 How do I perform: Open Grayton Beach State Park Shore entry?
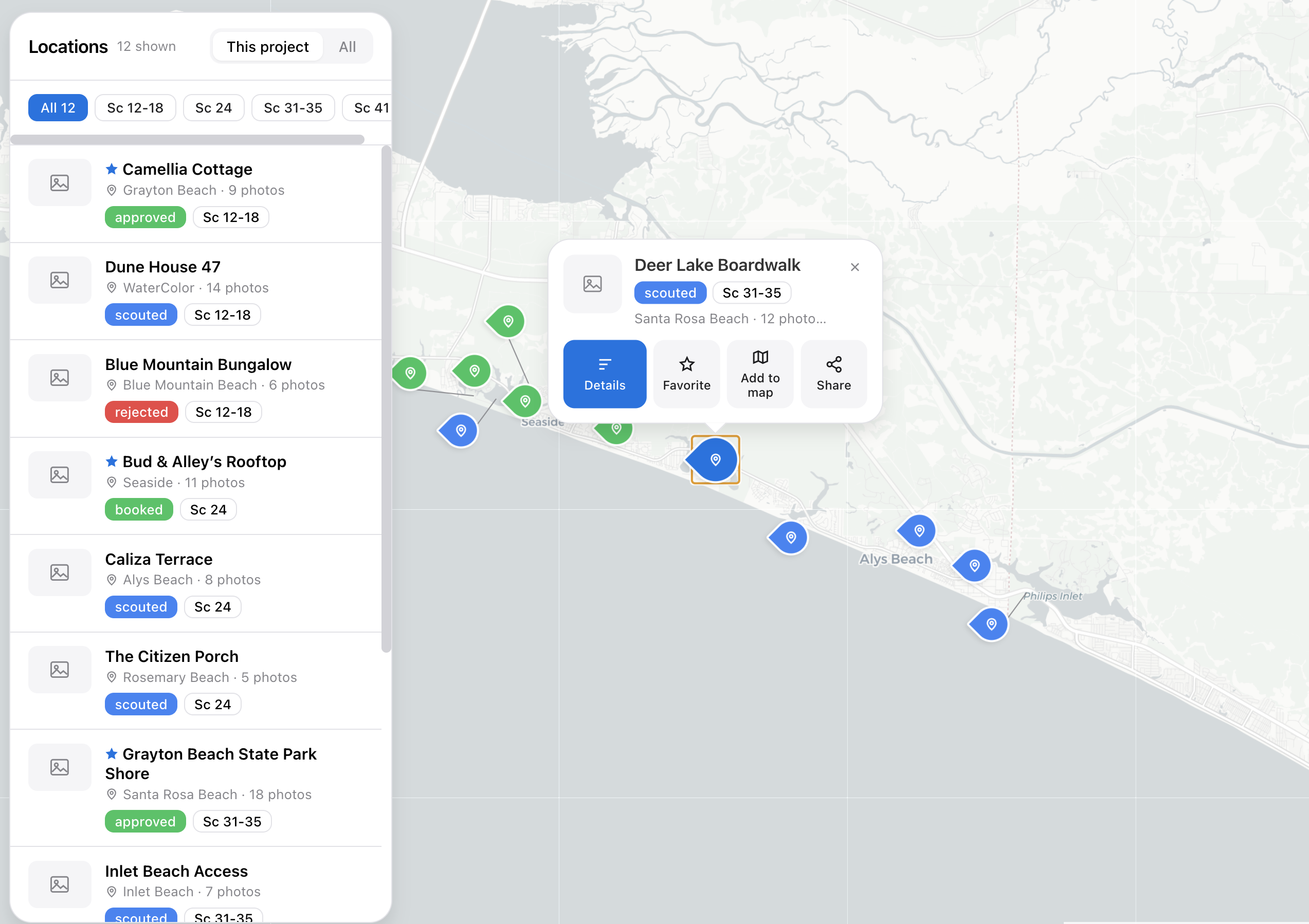[195, 788]
